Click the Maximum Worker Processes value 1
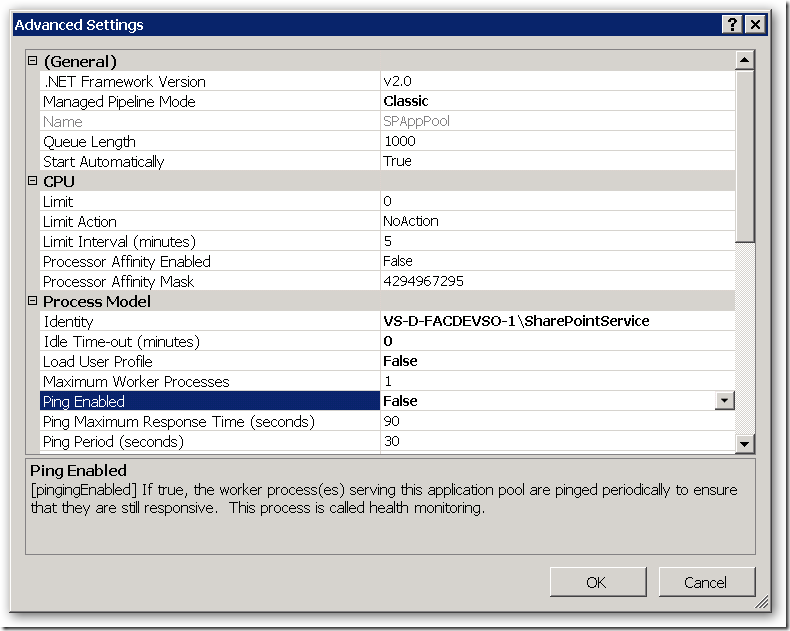Screen dimensions: 790x631 558,381
